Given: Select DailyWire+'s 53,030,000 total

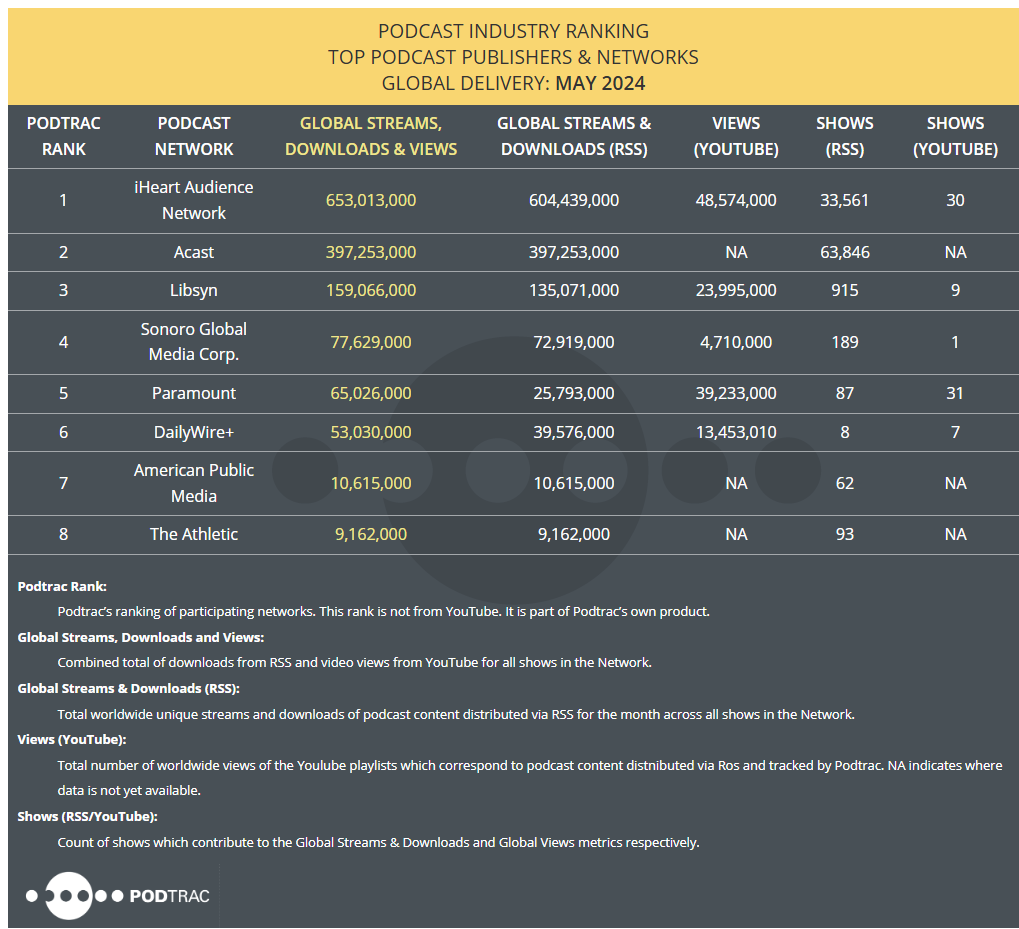Looking at the screenshot, I should point(371,432).
